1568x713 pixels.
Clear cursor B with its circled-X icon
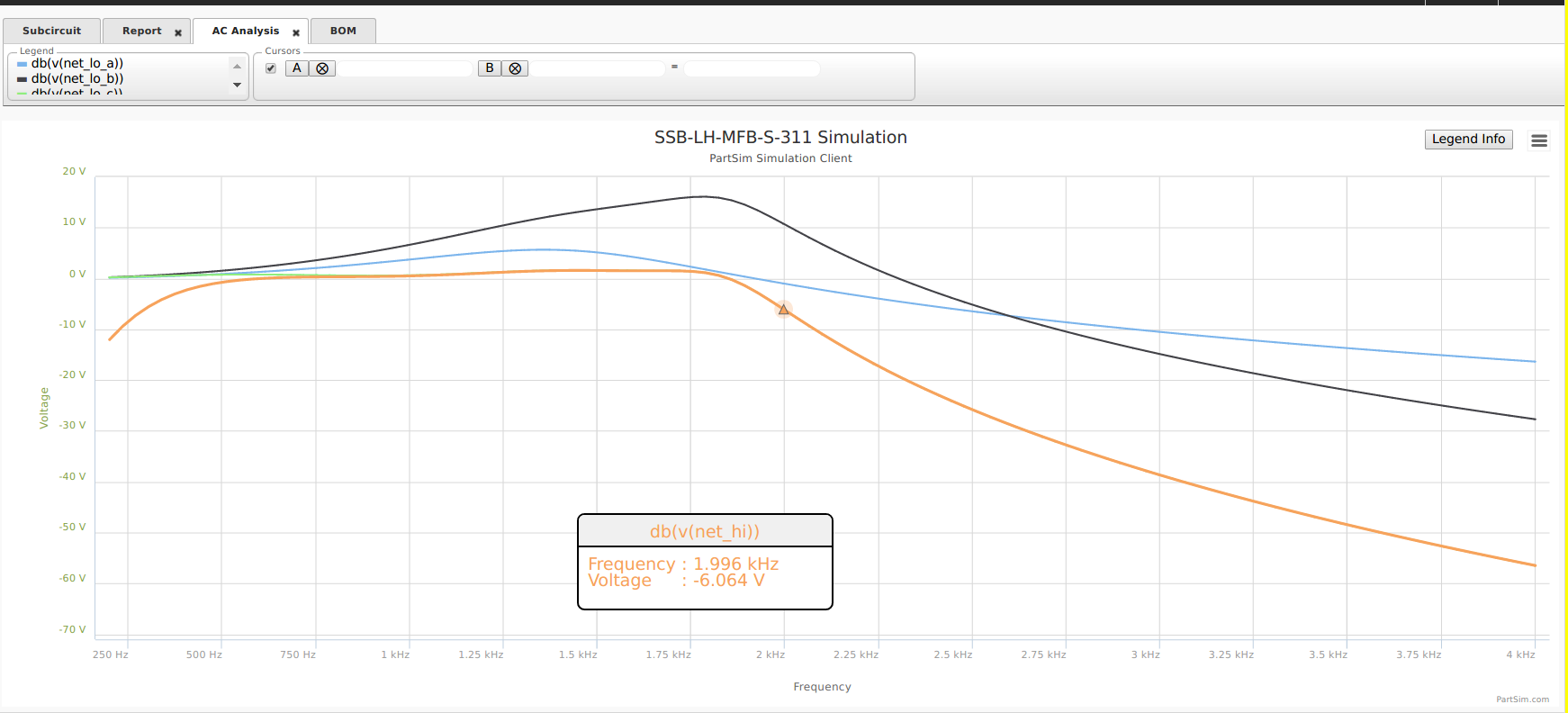tap(515, 68)
